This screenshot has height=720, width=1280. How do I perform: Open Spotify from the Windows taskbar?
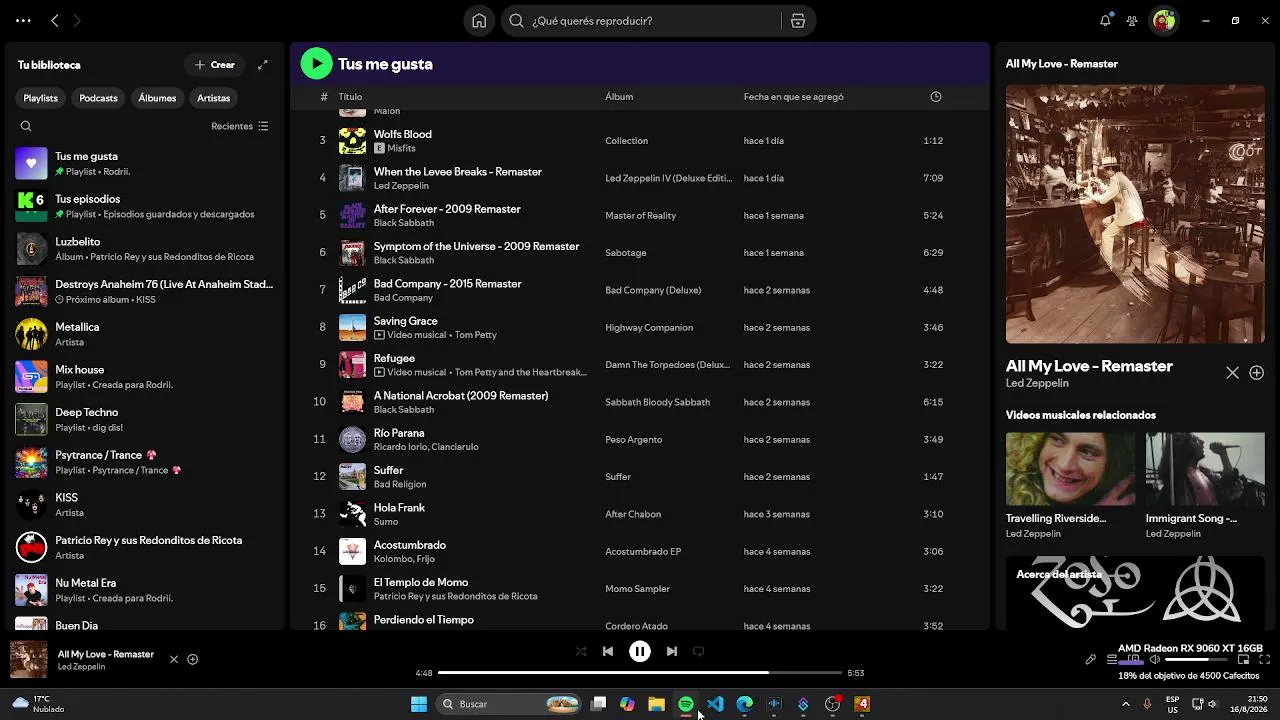click(x=686, y=704)
